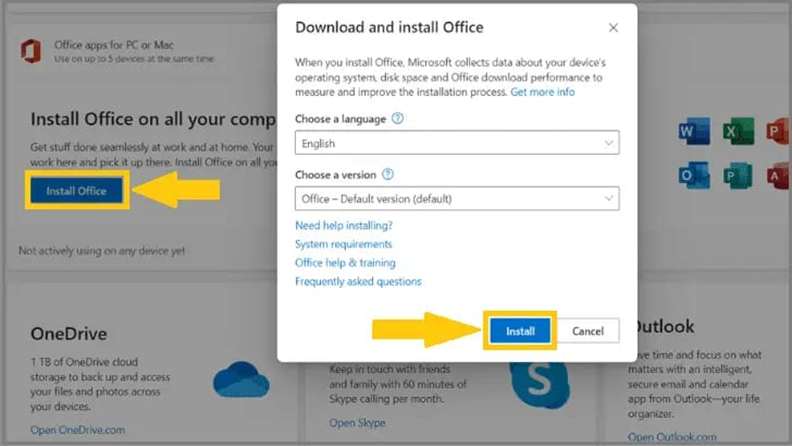Cancel the Download and install Office dialog

[x=587, y=331]
